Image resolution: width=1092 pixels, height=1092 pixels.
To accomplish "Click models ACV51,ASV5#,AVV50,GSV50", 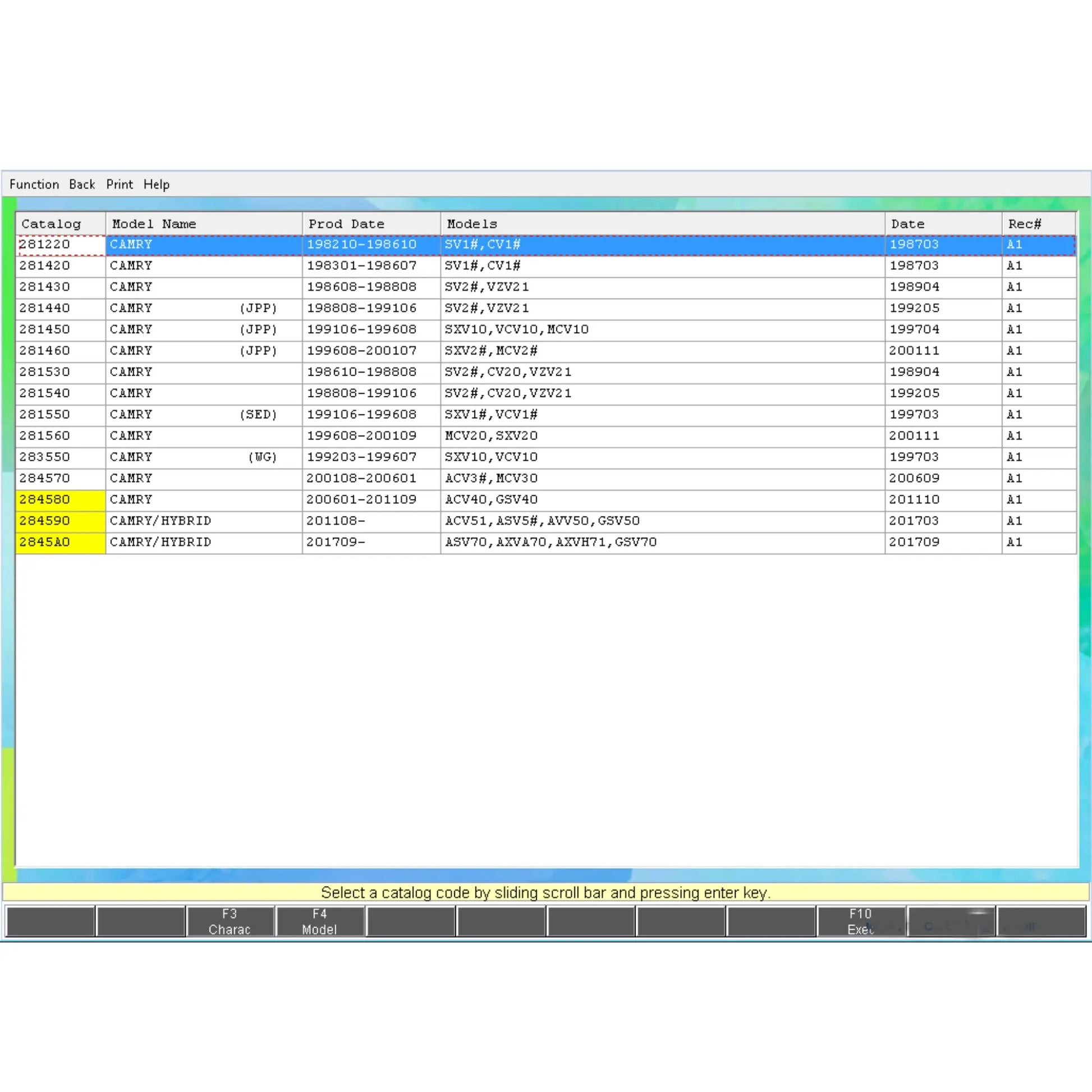I will click(543, 521).
